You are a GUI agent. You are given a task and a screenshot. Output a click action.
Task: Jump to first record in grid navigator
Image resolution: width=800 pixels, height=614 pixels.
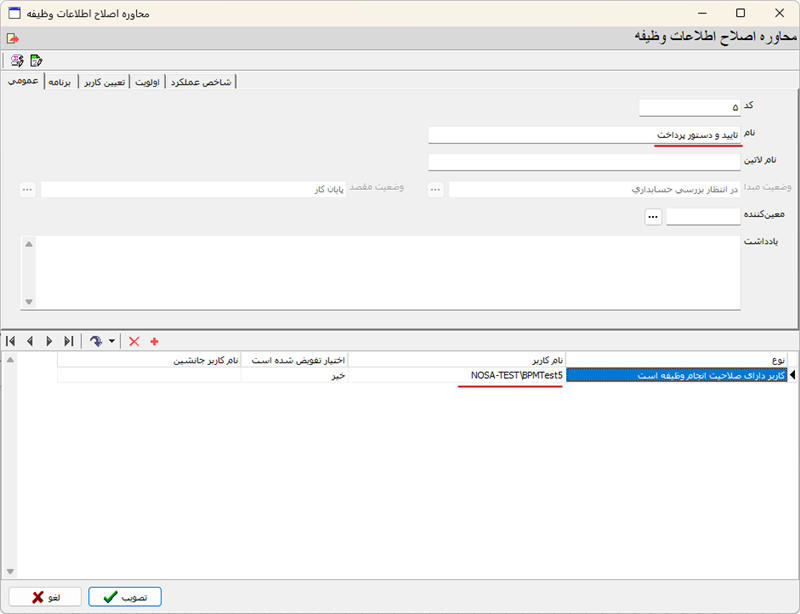(x=11, y=341)
